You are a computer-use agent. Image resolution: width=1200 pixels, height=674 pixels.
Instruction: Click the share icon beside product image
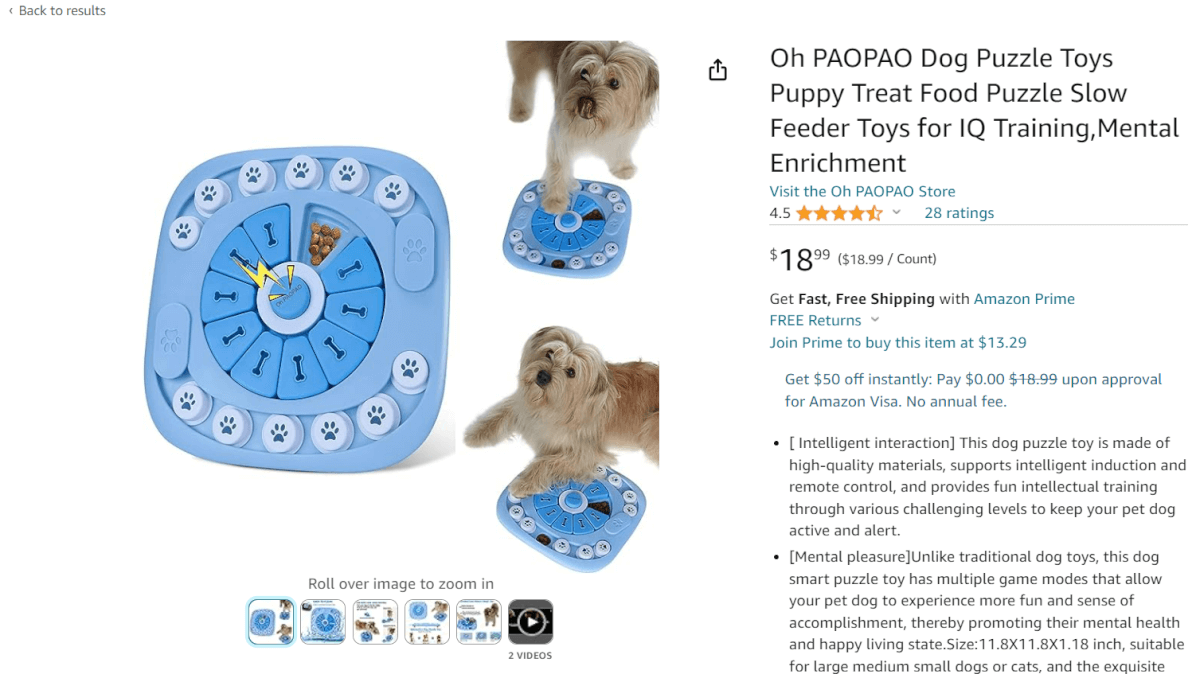717,69
